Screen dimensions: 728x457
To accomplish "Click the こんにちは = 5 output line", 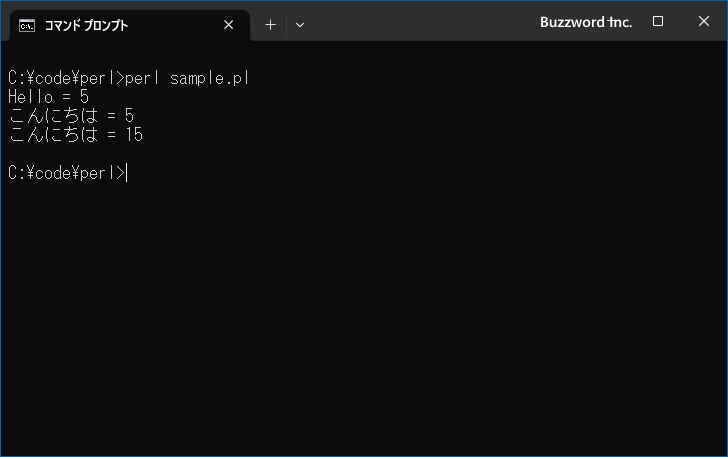I will [x=72, y=116].
